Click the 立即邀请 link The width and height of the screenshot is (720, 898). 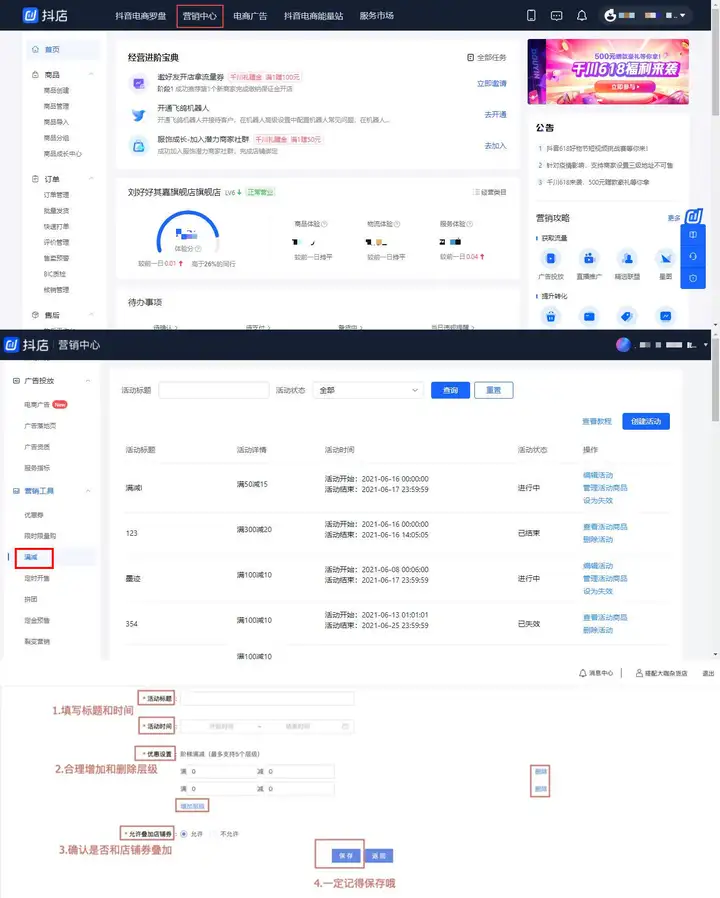[x=492, y=84]
